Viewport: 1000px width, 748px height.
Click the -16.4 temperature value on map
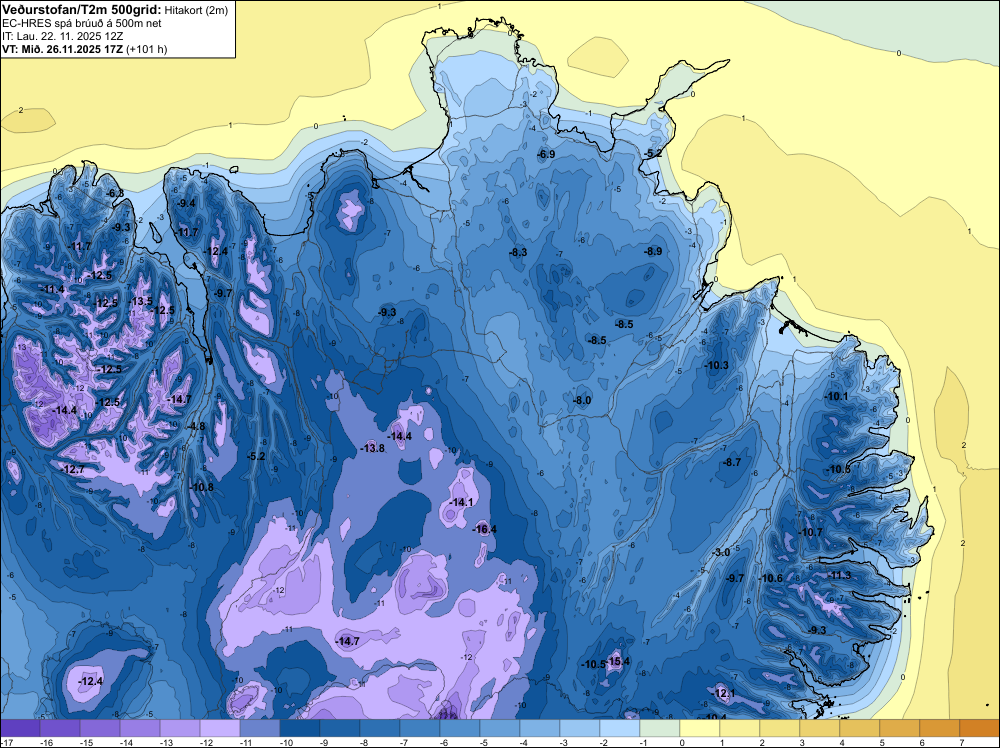pos(484,529)
